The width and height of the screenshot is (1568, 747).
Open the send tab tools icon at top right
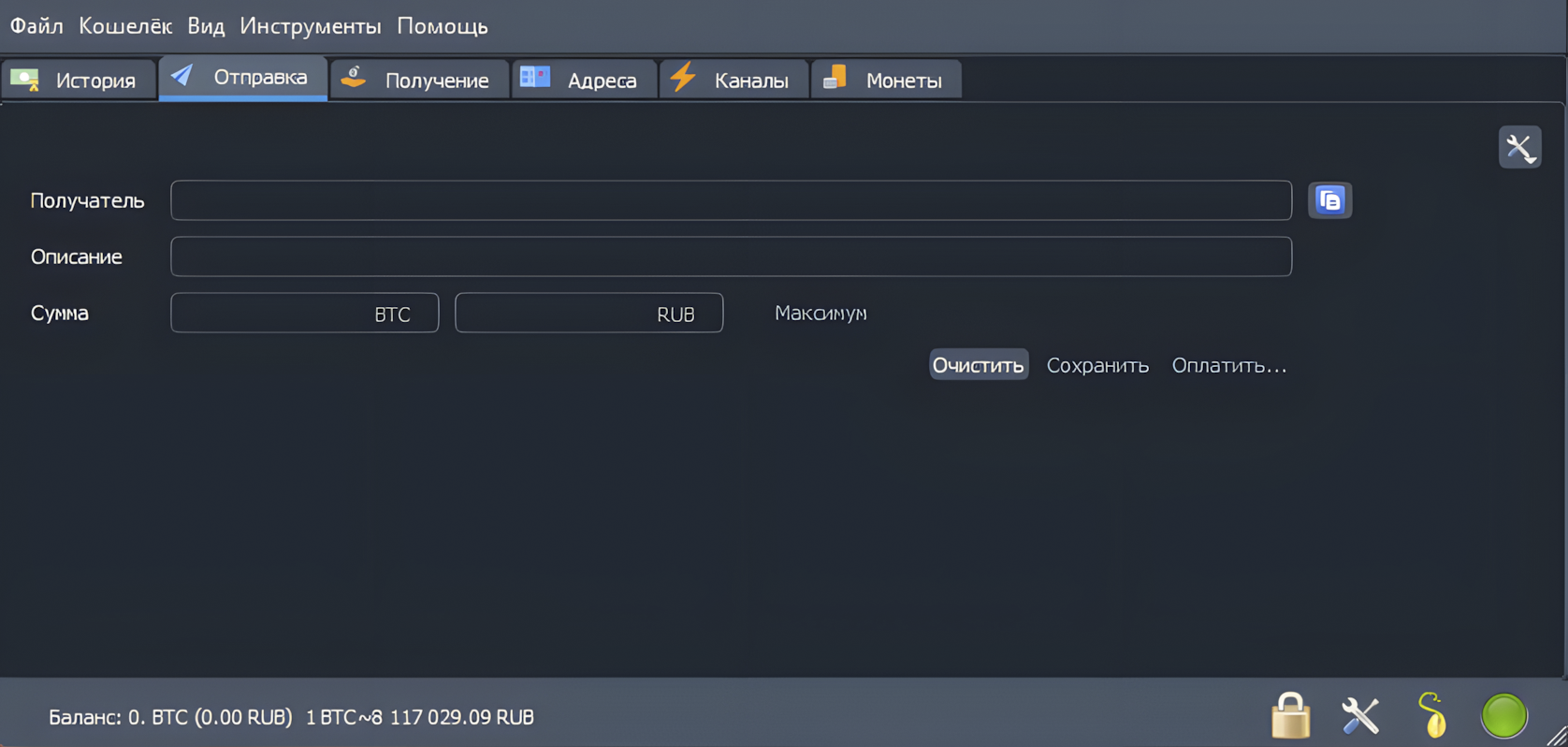pyautogui.click(x=1519, y=147)
